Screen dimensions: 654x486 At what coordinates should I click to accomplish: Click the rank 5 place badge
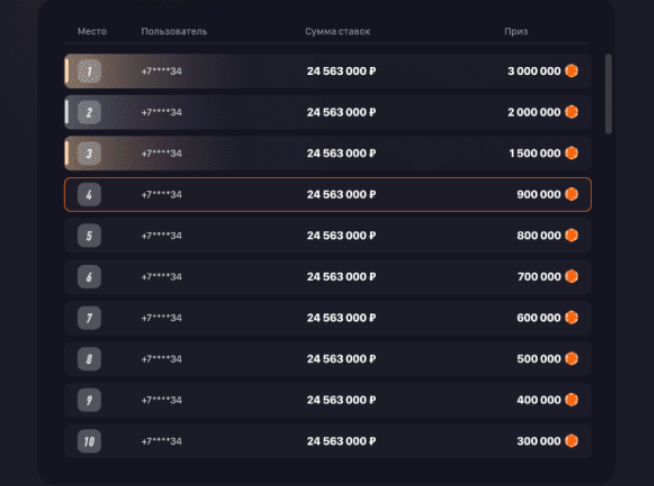[89, 236]
